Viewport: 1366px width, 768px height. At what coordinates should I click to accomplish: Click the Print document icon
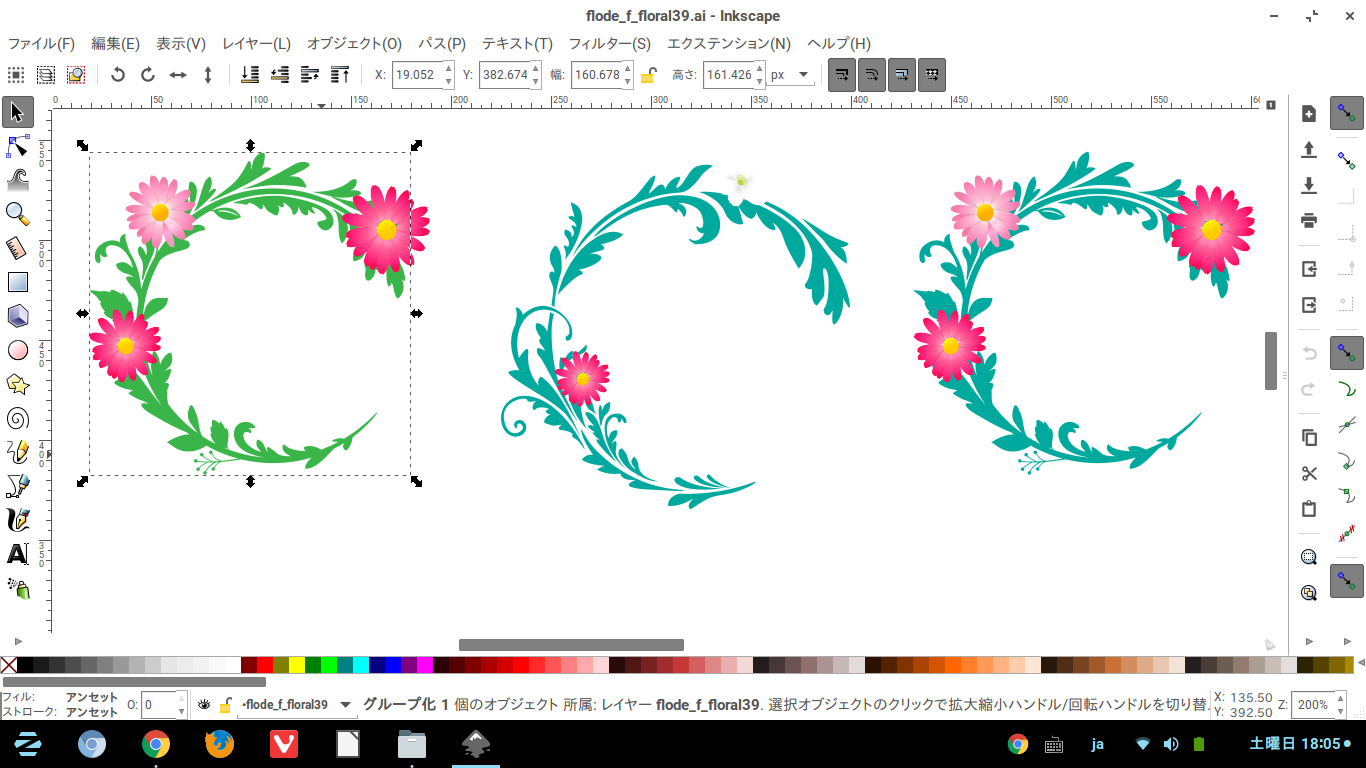point(1309,220)
